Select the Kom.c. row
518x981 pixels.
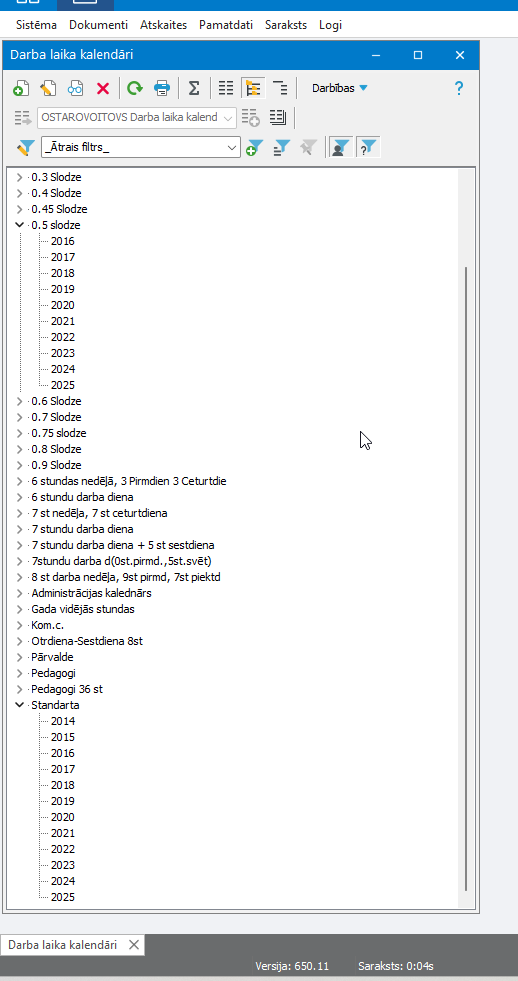(x=48, y=625)
